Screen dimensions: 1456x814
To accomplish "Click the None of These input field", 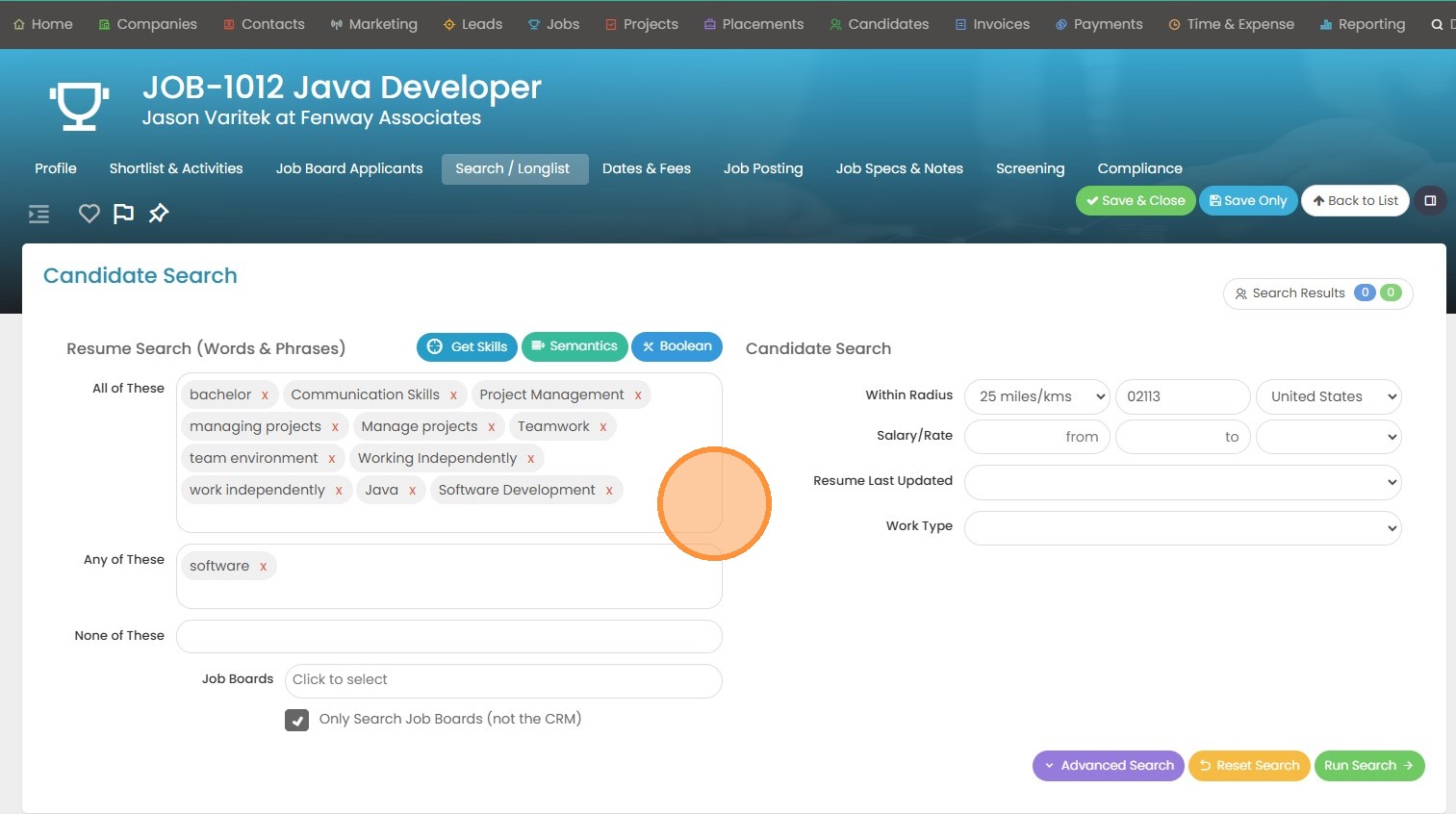I will [448, 636].
